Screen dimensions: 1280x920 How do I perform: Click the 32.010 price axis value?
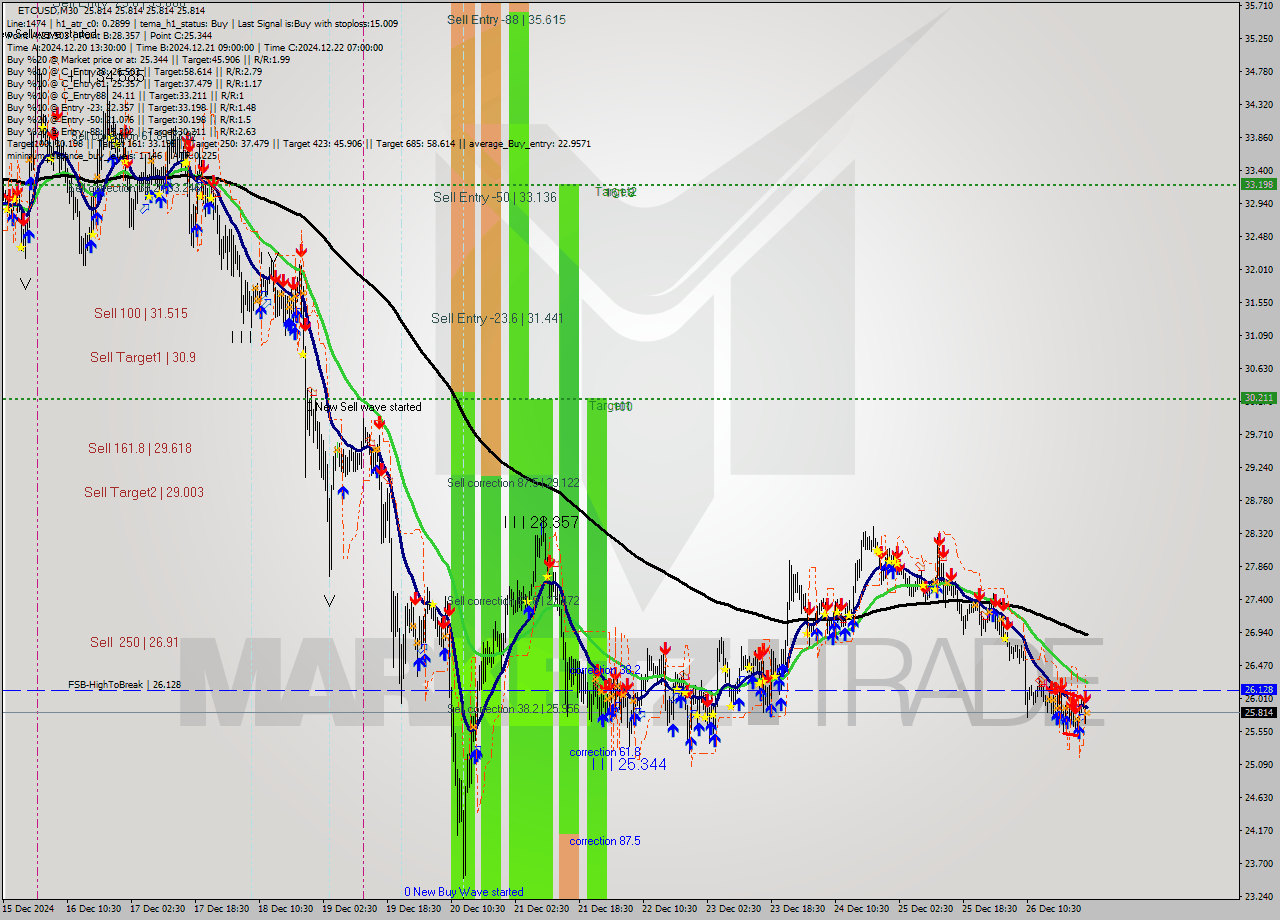coord(1258,270)
